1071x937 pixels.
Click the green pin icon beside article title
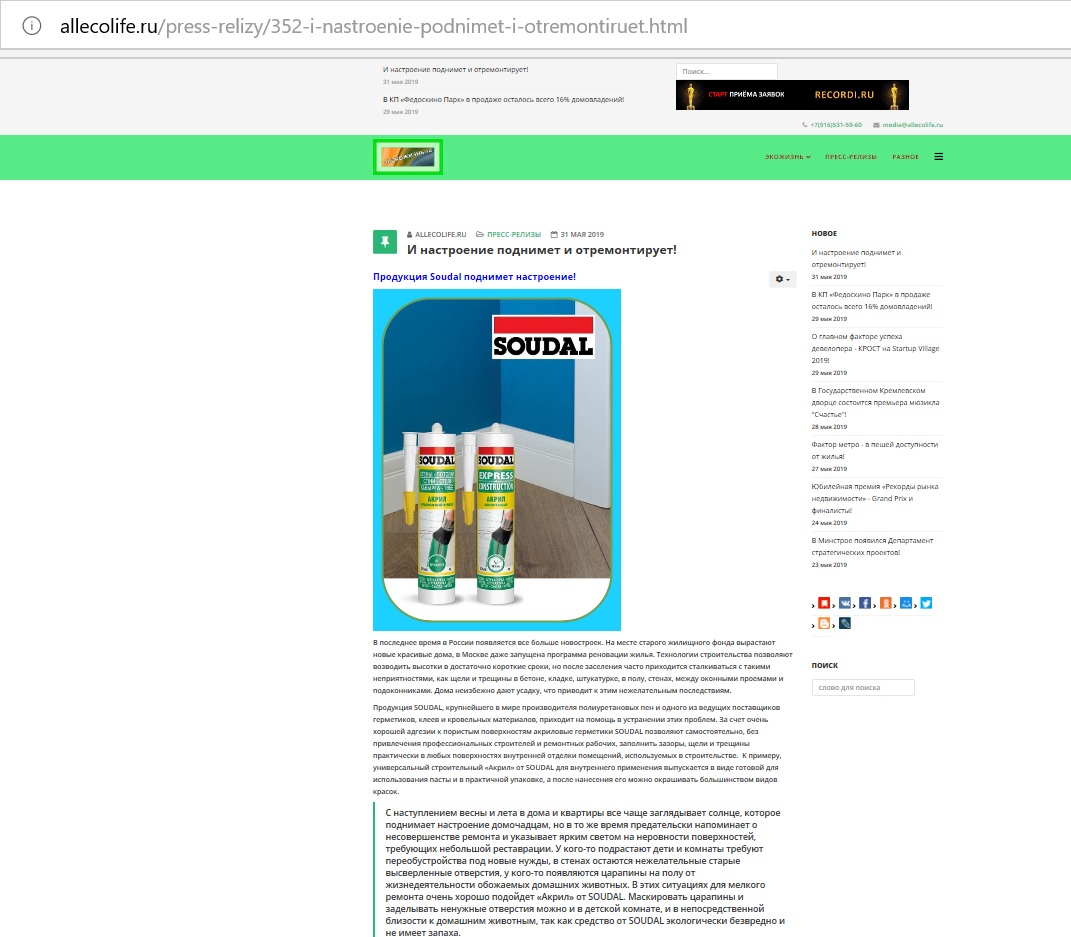pos(385,242)
